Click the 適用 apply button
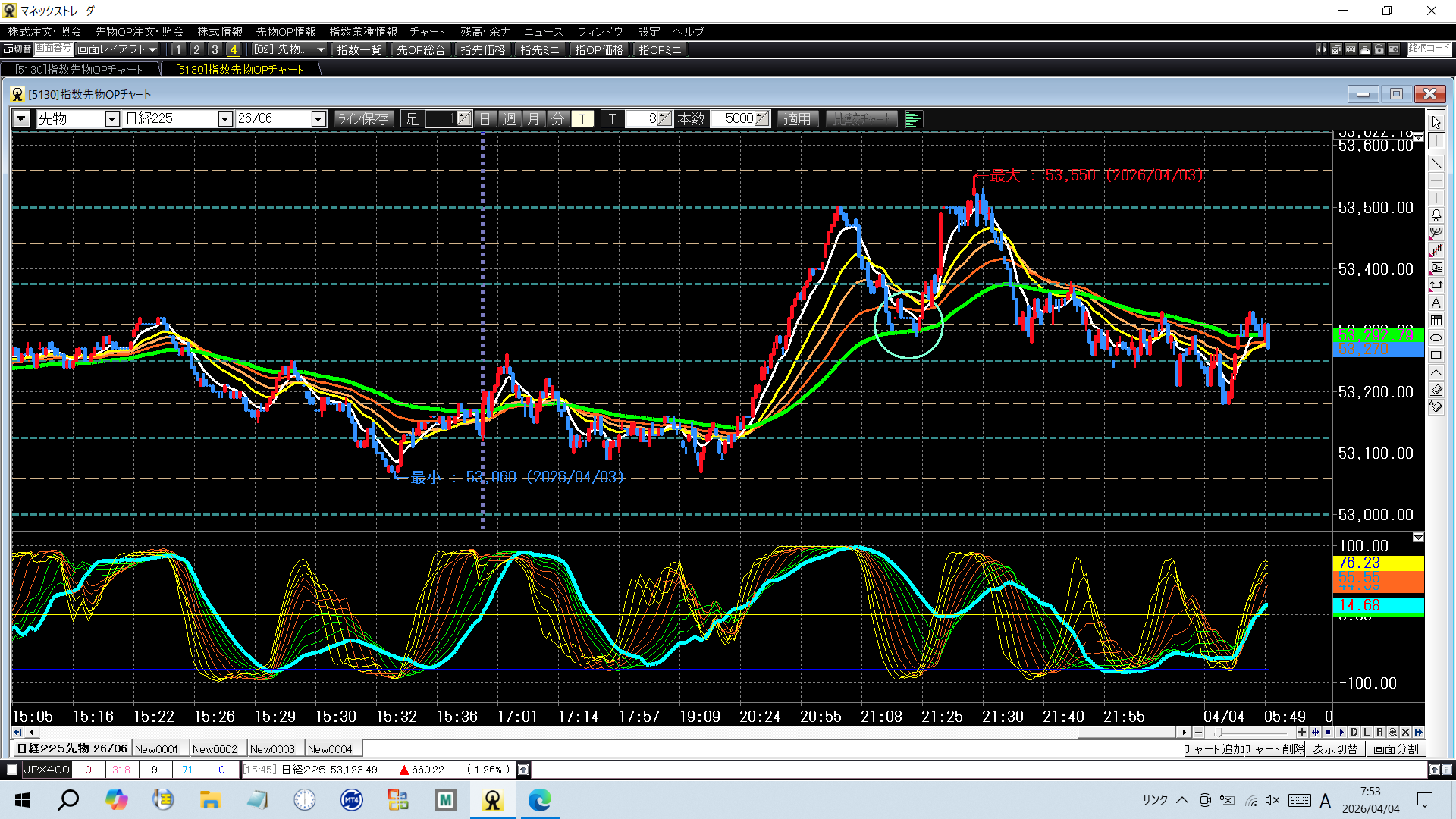Image resolution: width=1456 pixels, height=819 pixels. (x=797, y=119)
